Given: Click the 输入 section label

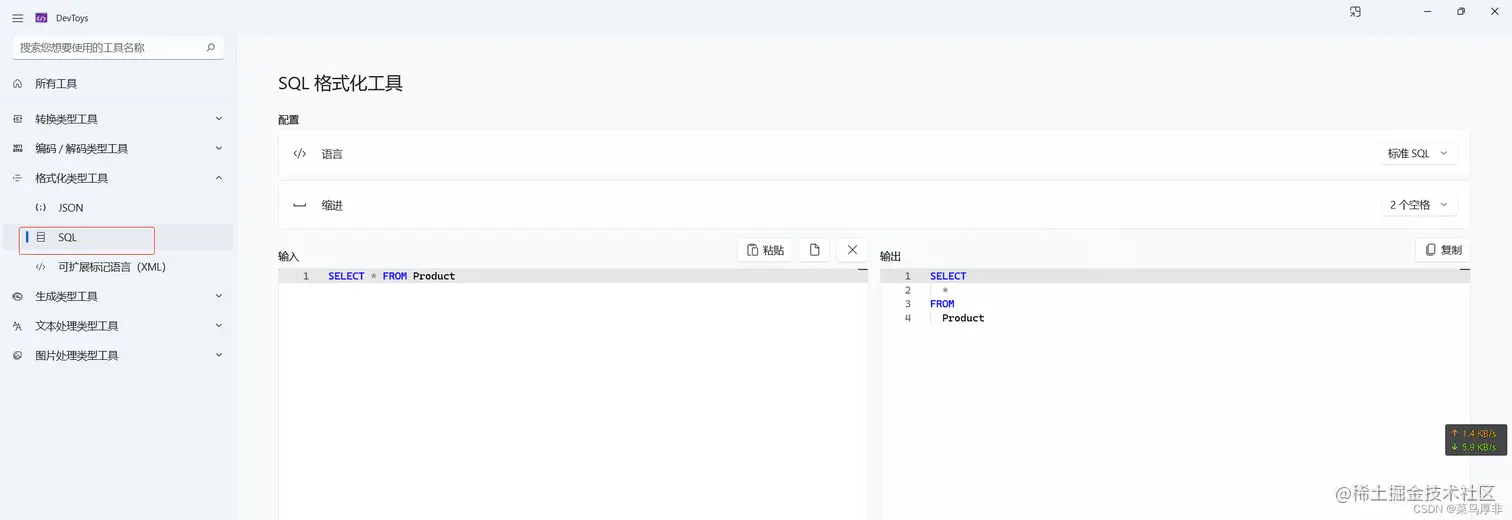Looking at the screenshot, I should 288,257.
